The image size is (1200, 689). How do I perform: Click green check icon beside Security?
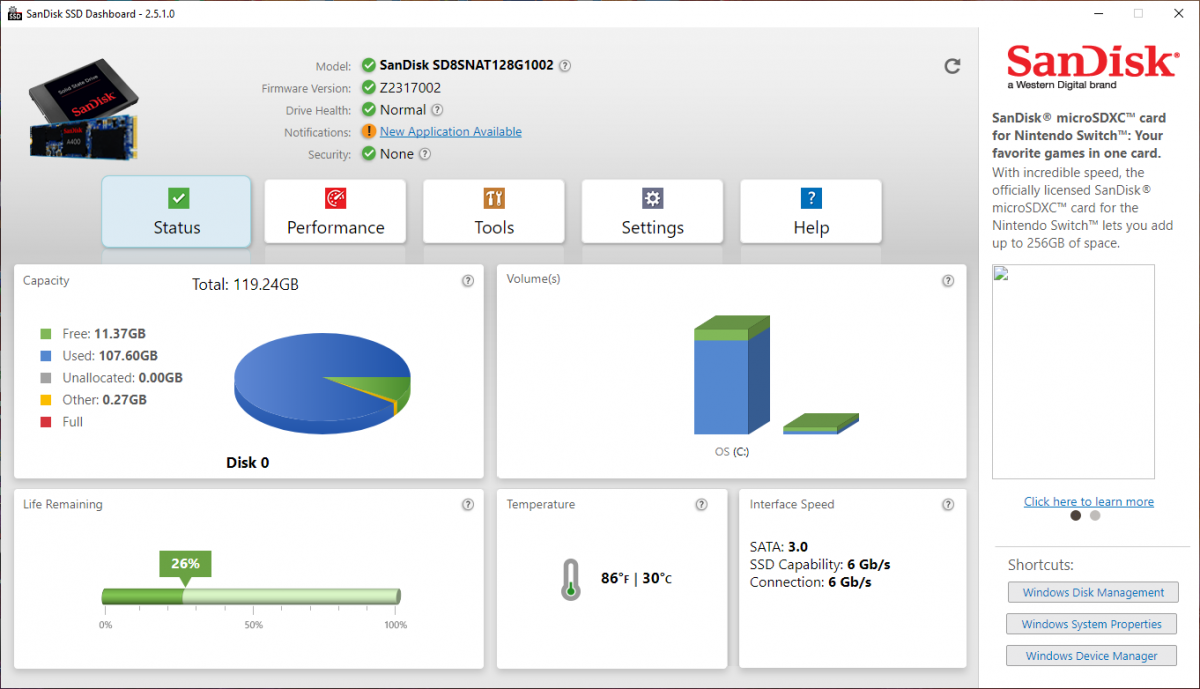(x=370, y=154)
